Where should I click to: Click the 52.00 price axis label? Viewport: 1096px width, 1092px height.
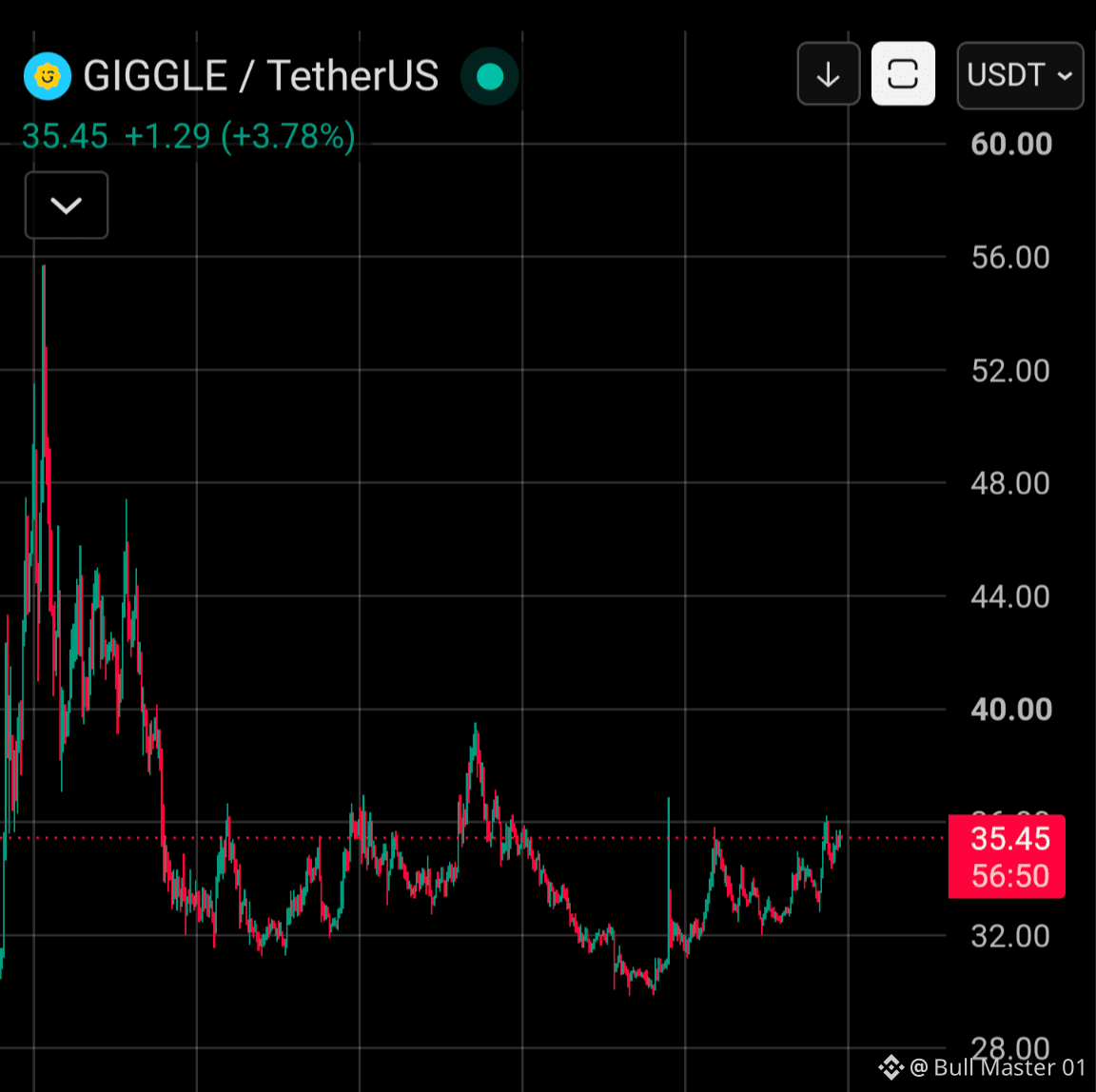click(x=1010, y=370)
